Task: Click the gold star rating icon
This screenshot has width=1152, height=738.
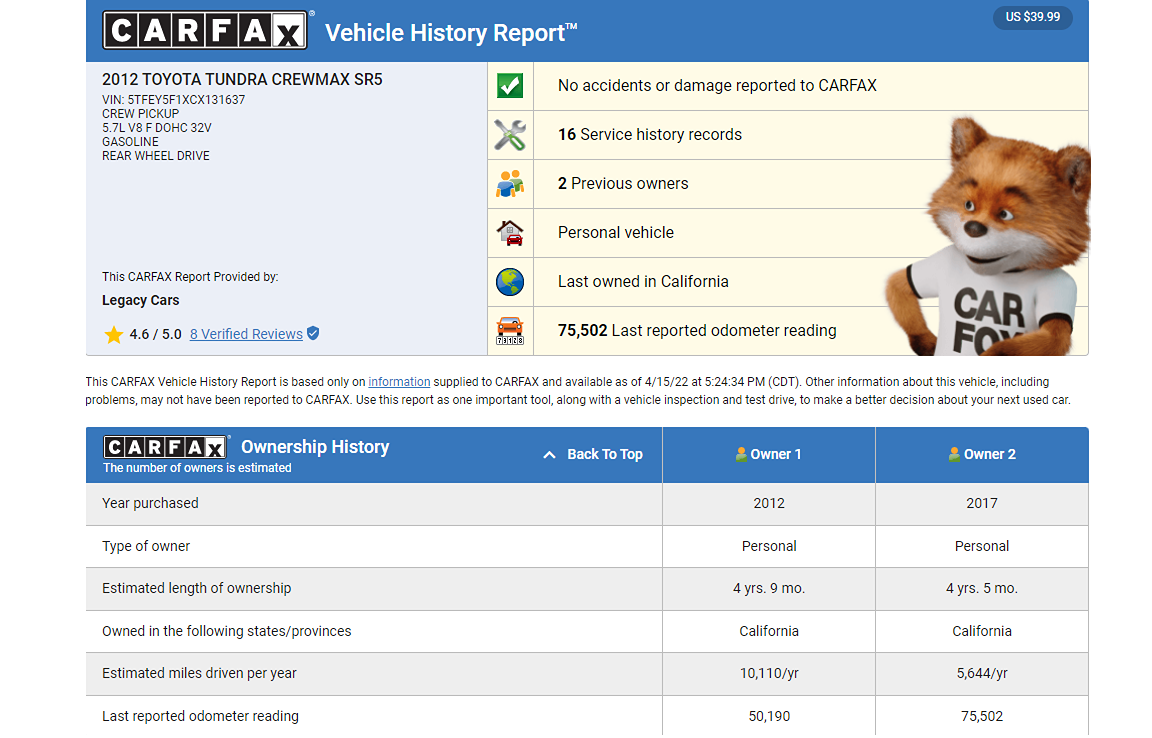Action: [114, 334]
